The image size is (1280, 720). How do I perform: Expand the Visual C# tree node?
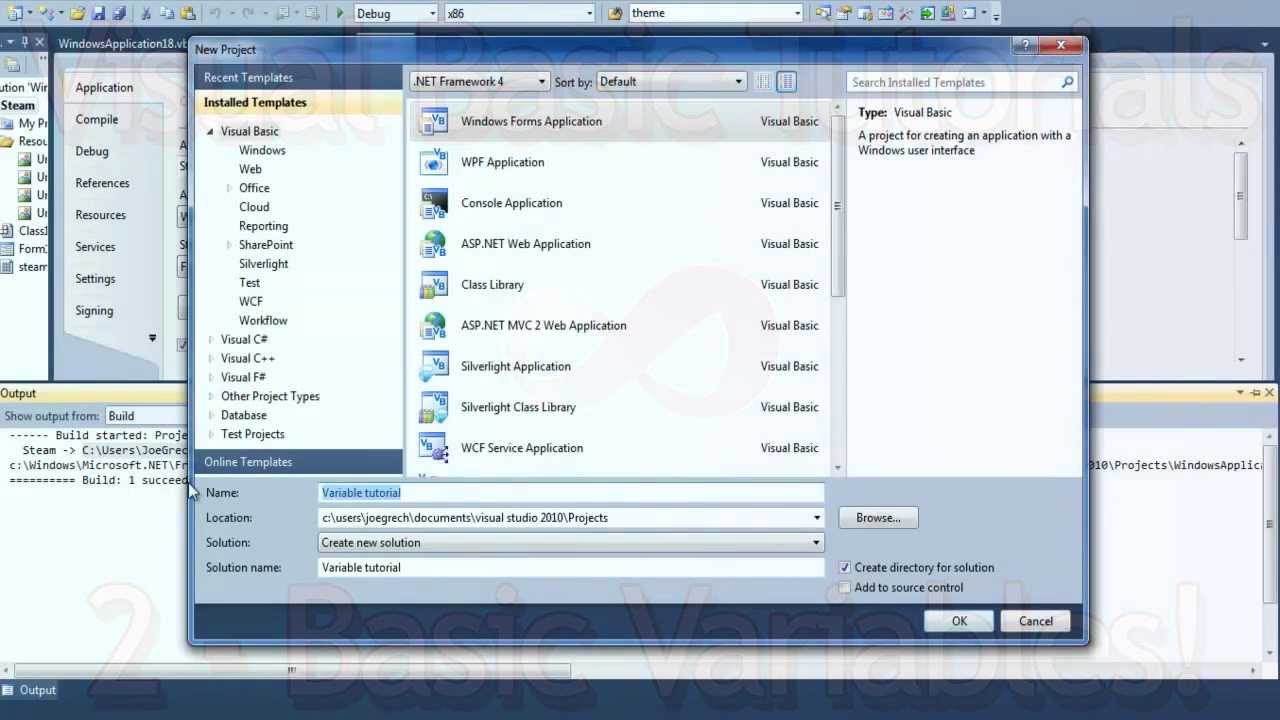click(210, 339)
